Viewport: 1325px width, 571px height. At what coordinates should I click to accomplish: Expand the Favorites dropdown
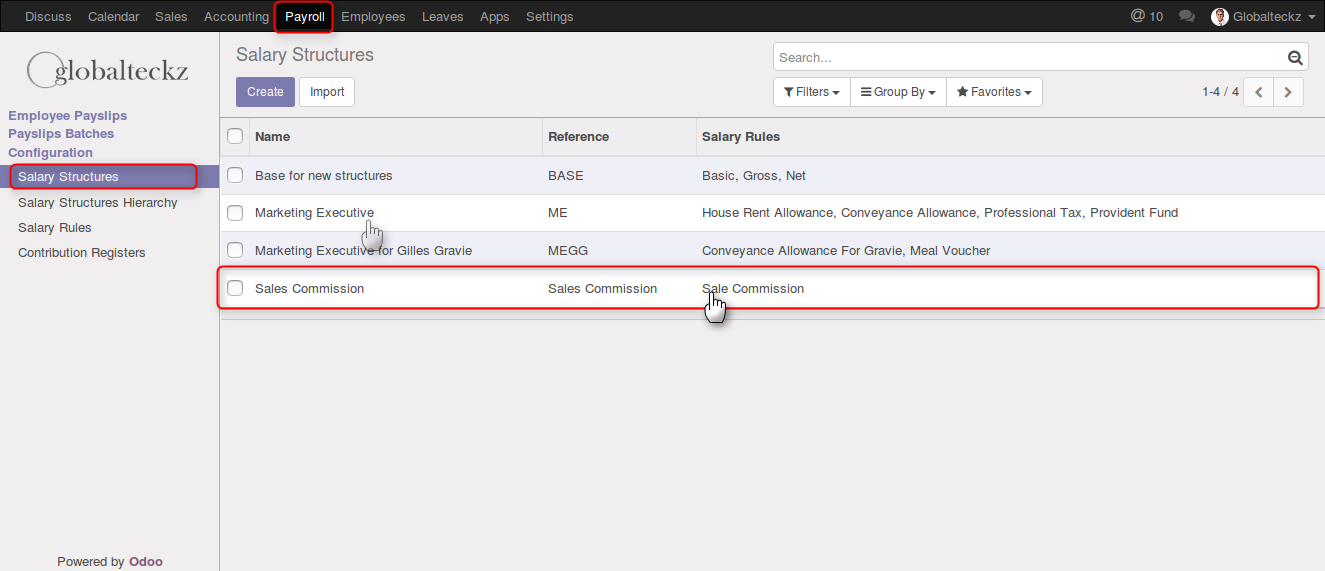click(994, 92)
